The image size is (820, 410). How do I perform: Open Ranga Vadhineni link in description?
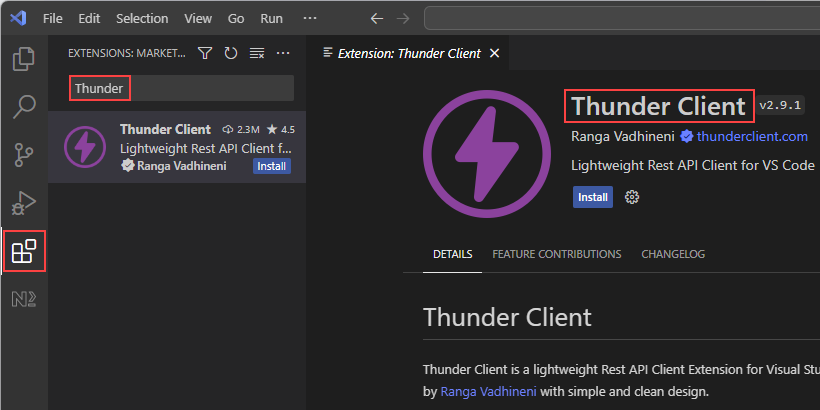(x=489, y=391)
